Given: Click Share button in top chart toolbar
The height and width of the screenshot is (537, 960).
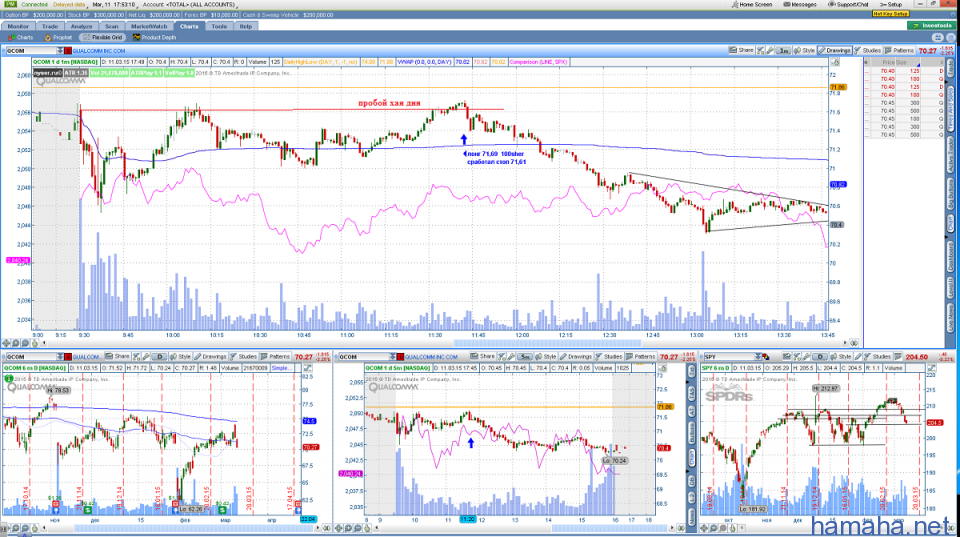Looking at the screenshot, I should click(x=741, y=50).
